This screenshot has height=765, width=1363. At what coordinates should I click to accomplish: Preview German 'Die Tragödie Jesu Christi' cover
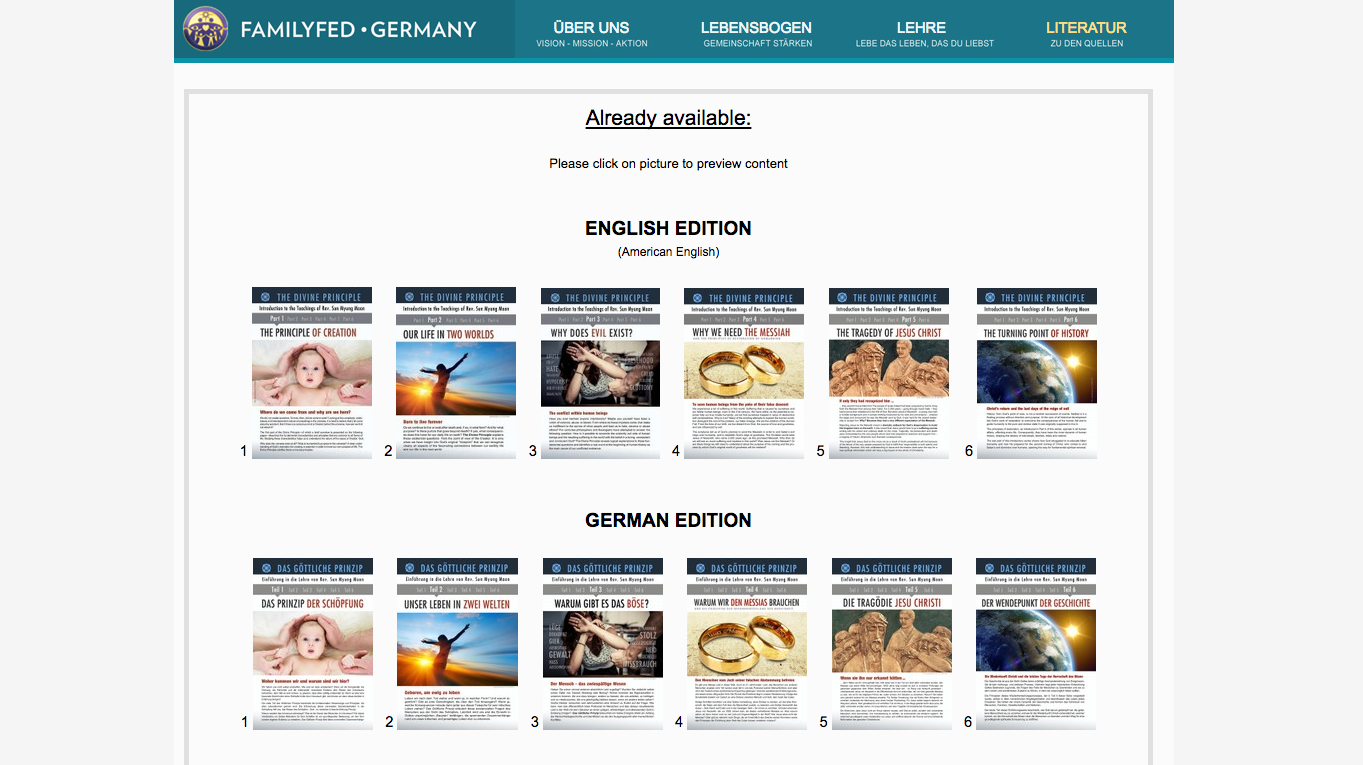tap(892, 644)
